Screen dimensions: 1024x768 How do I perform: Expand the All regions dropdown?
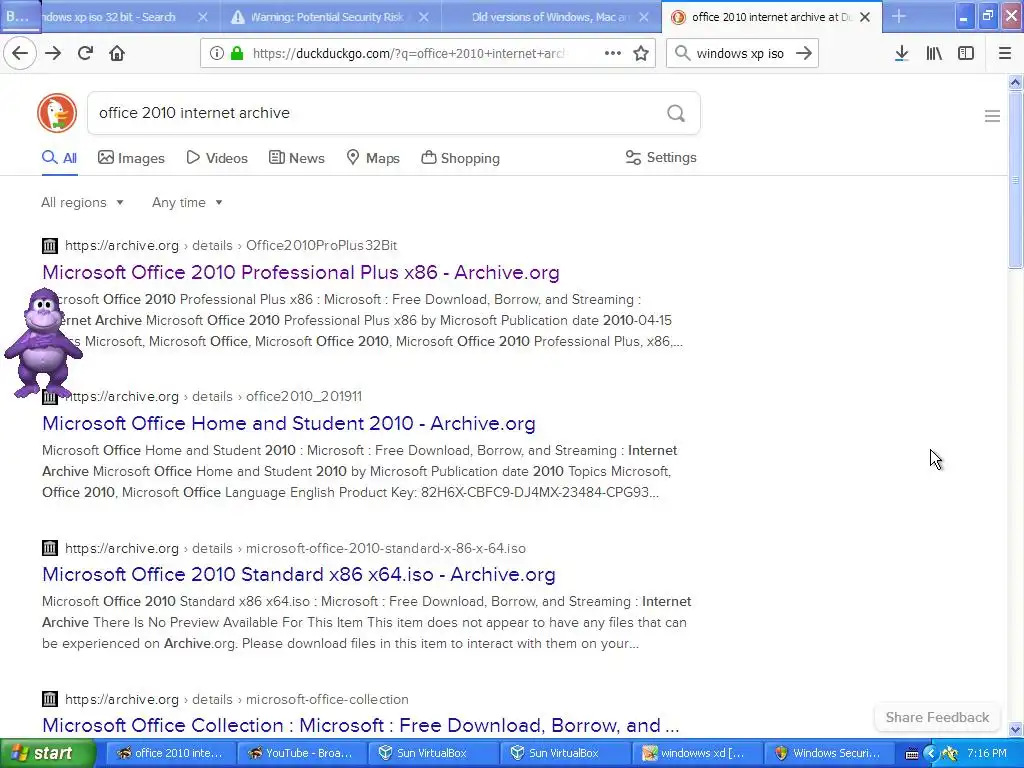[82, 202]
